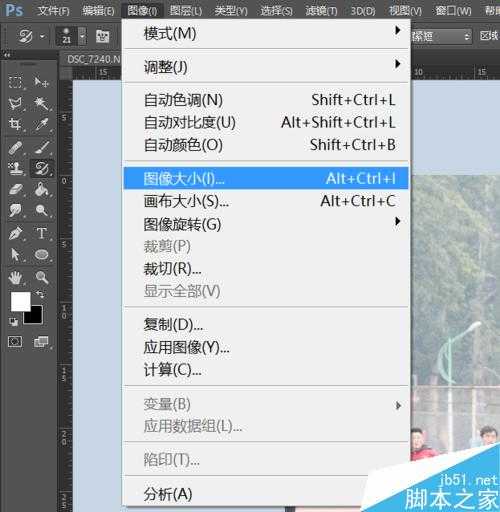Select the Pen tool
The width and height of the screenshot is (500, 512).
click(x=15, y=233)
